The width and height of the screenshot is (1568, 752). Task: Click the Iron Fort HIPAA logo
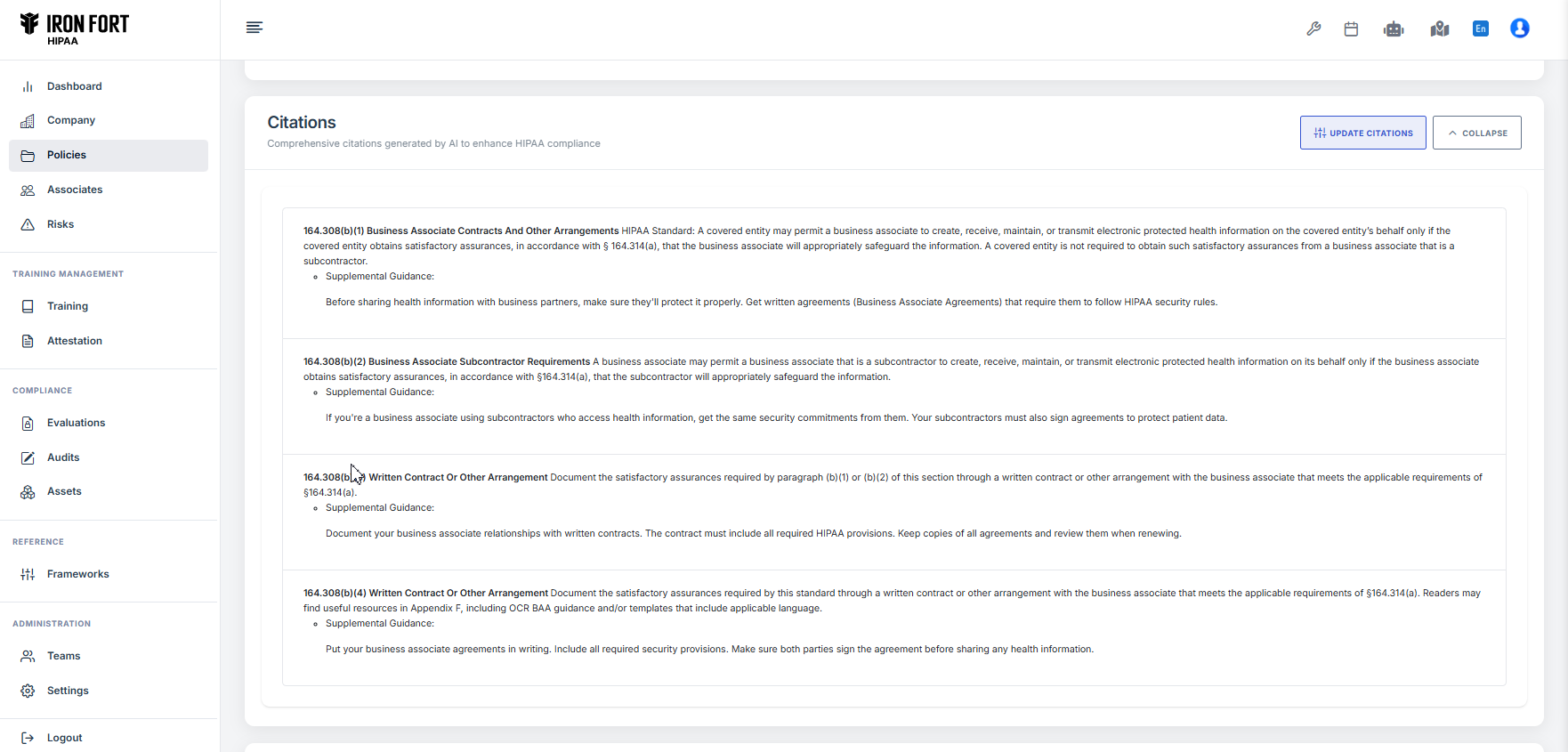click(75, 28)
